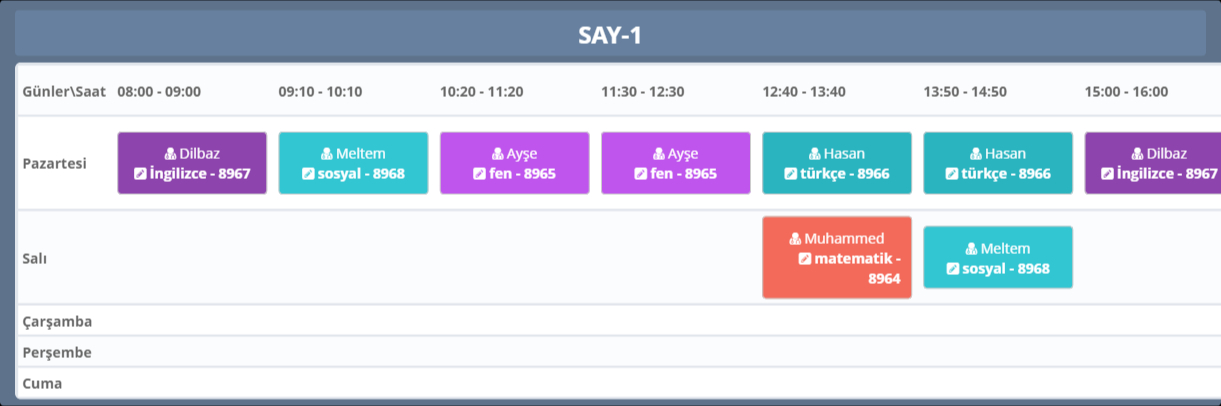This screenshot has height=406, width=1221.
Task: Click the 09:10 - 10:10 time header
Action: pos(320,92)
